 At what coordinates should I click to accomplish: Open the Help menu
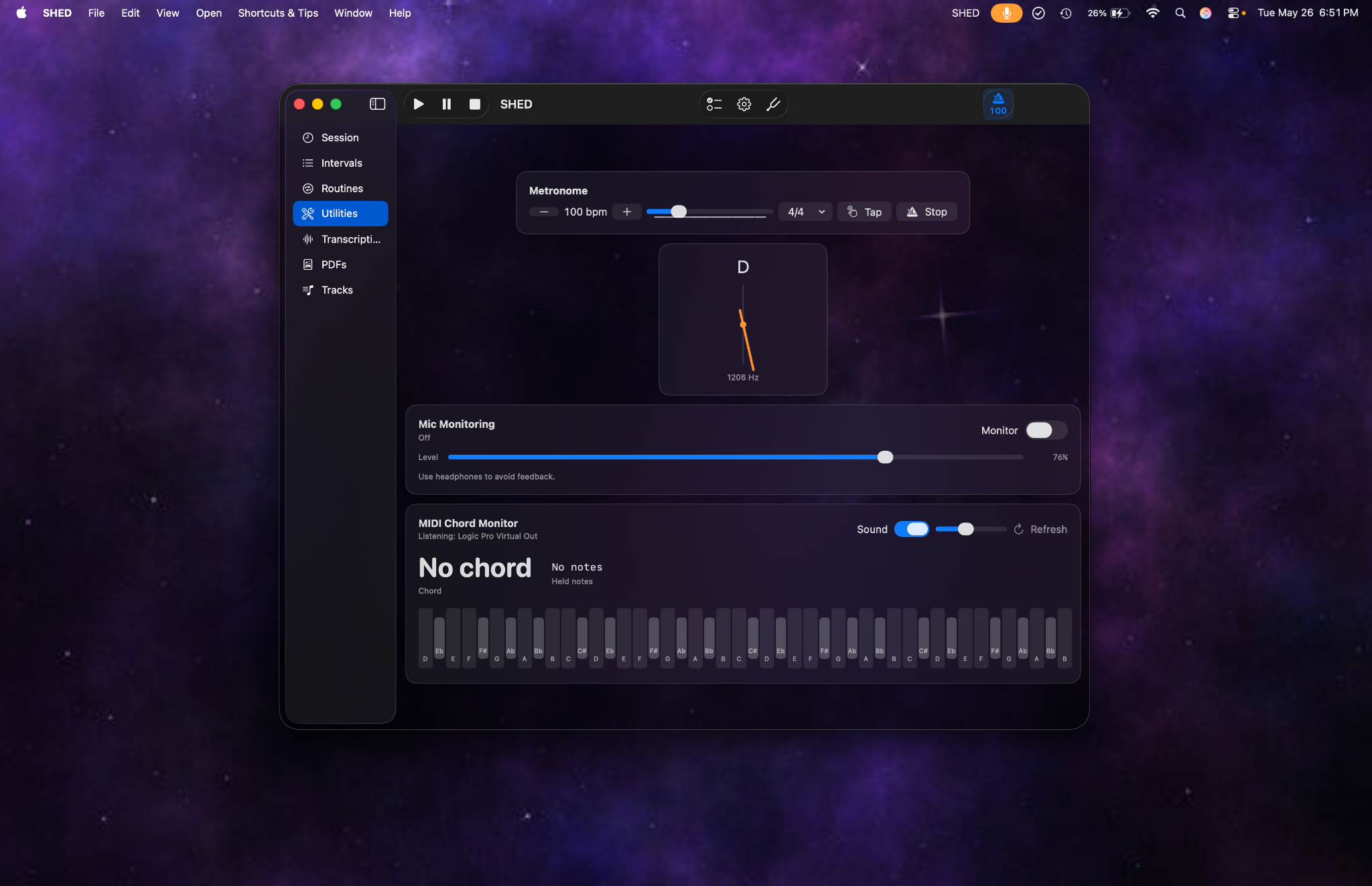(400, 13)
